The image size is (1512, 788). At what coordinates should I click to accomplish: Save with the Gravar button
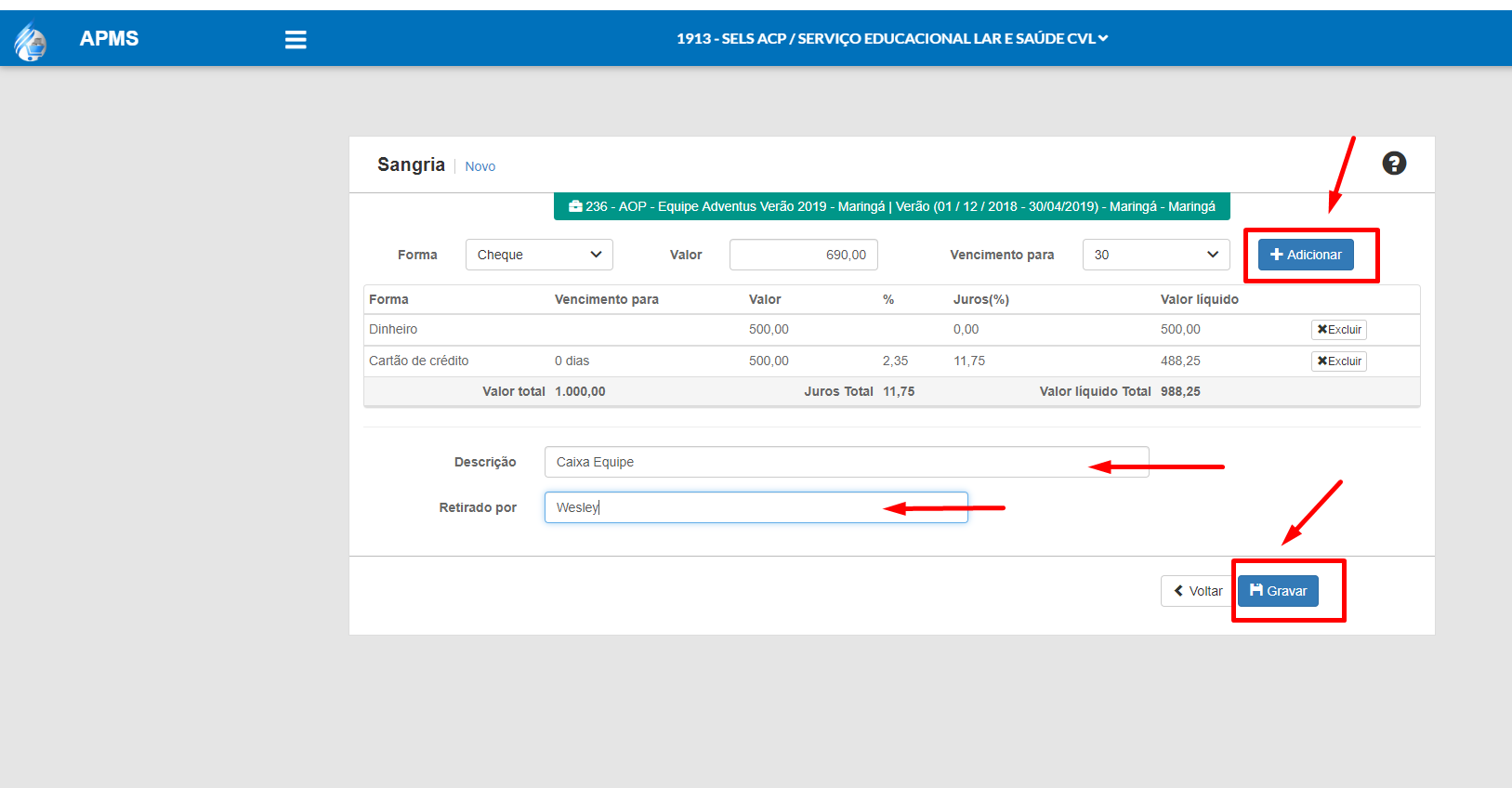[x=1278, y=591]
